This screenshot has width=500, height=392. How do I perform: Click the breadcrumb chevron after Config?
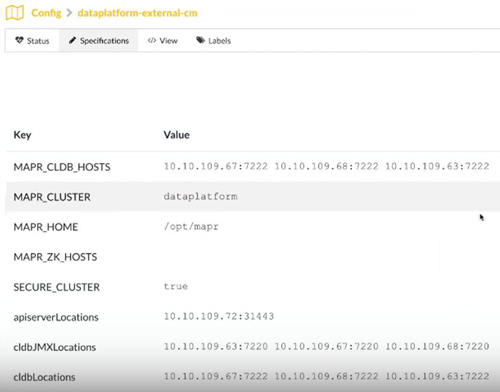pyautogui.click(x=69, y=13)
